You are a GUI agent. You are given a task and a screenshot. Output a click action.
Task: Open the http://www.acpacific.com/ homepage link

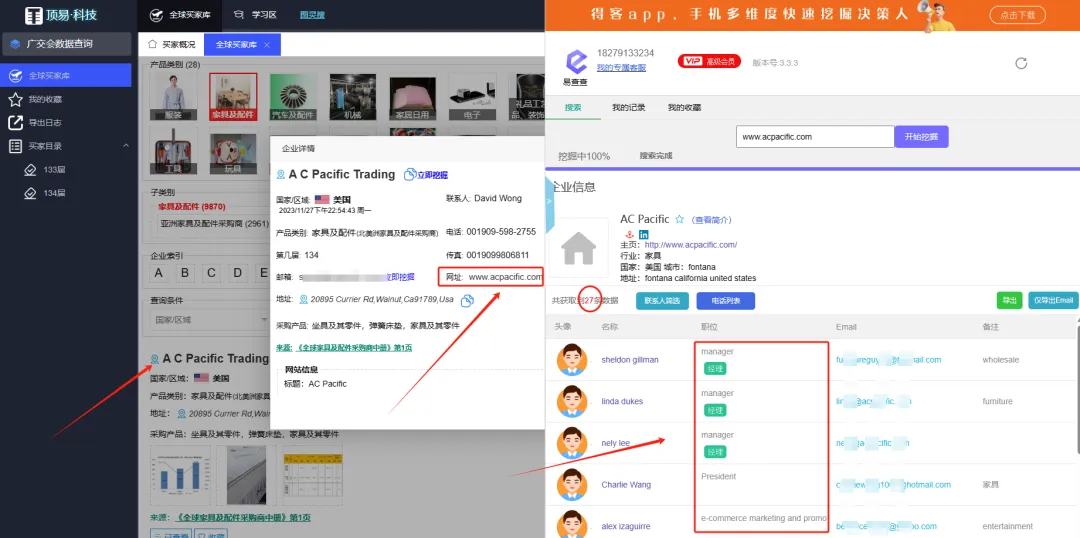coord(691,245)
